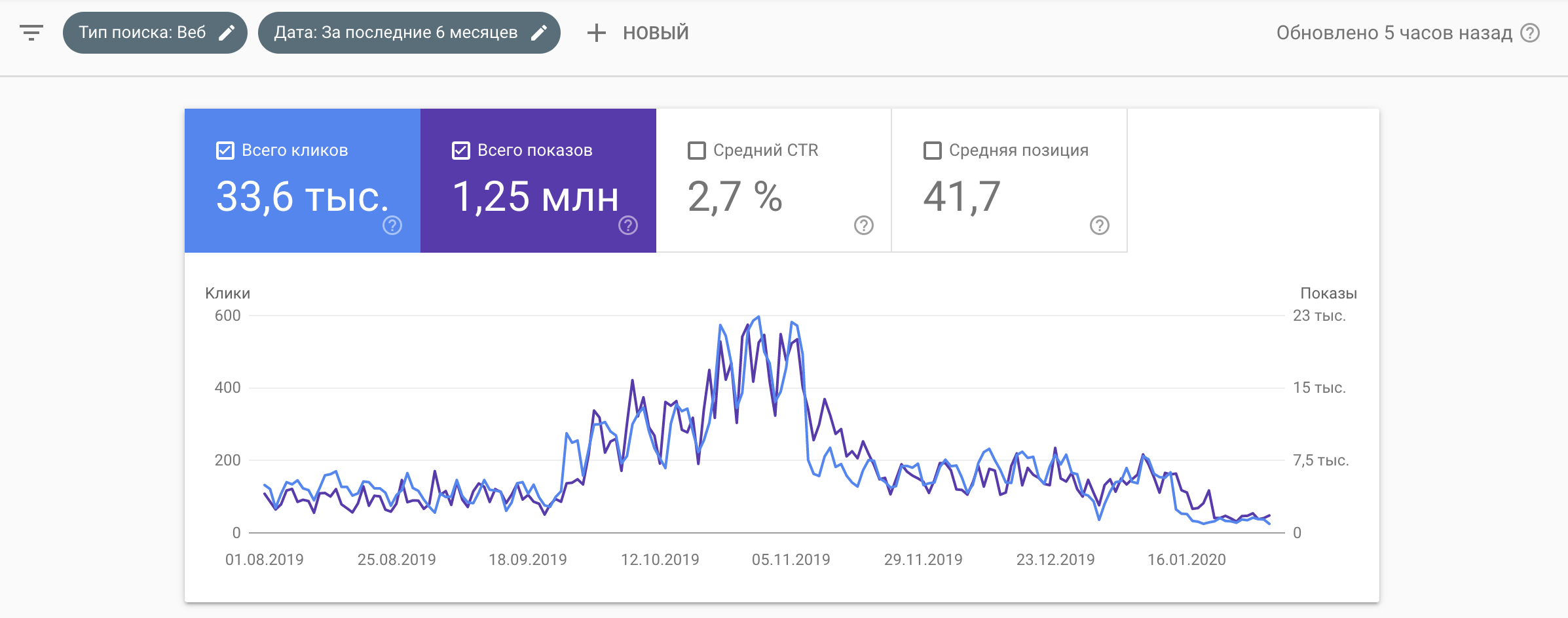Open help icon in total impressions card

(x=628, y=225)
